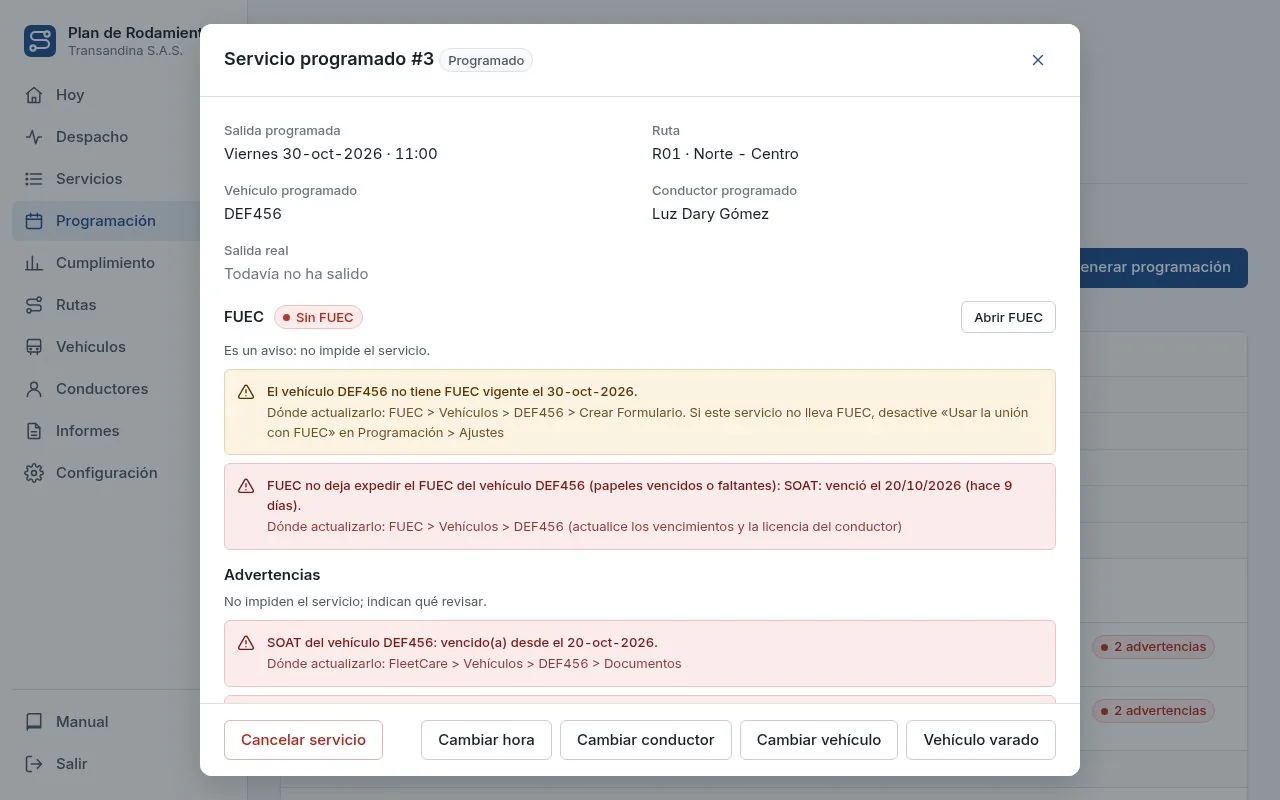The width and height of the screenshot is (1280, 800).
Task: Click the Cumplimiento bar chart icon
Action: click(34, 263)
